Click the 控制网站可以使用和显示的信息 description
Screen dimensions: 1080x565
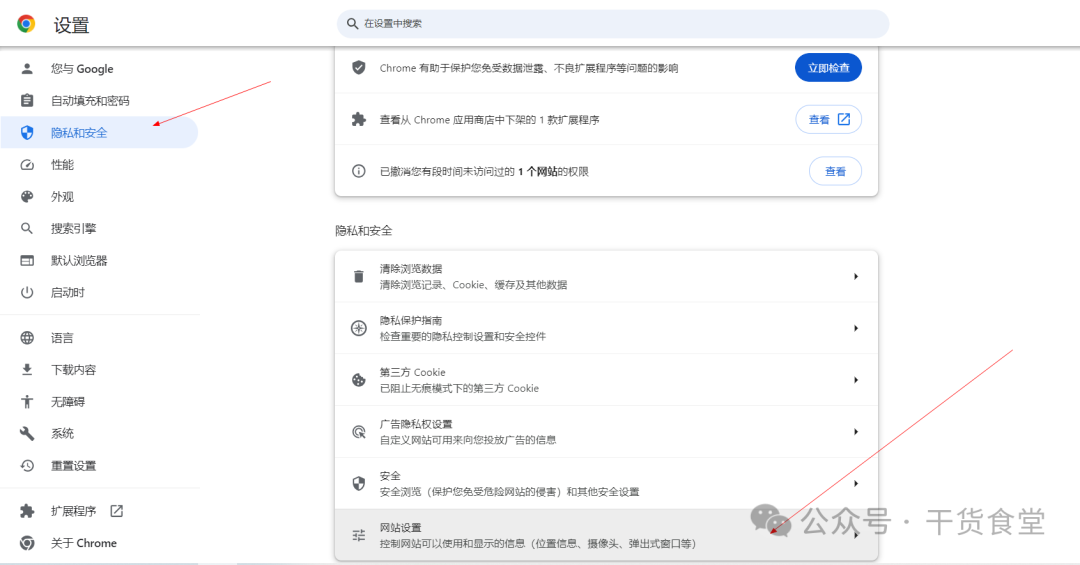tap(537, 543)
